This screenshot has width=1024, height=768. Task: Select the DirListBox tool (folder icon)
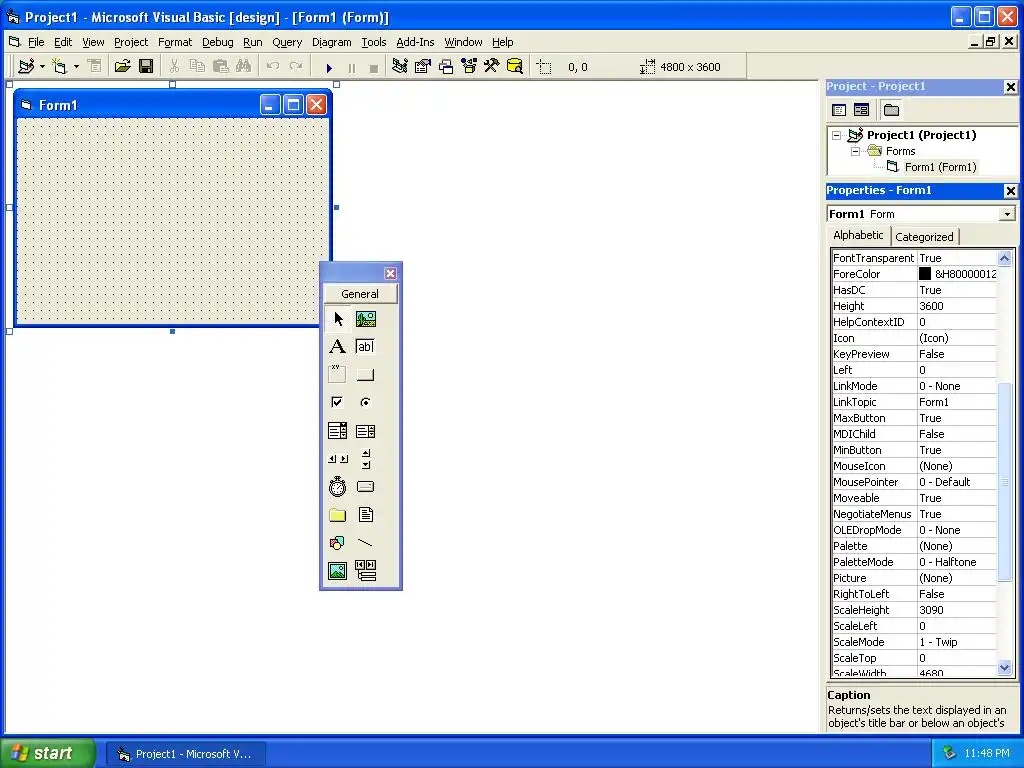338,515
